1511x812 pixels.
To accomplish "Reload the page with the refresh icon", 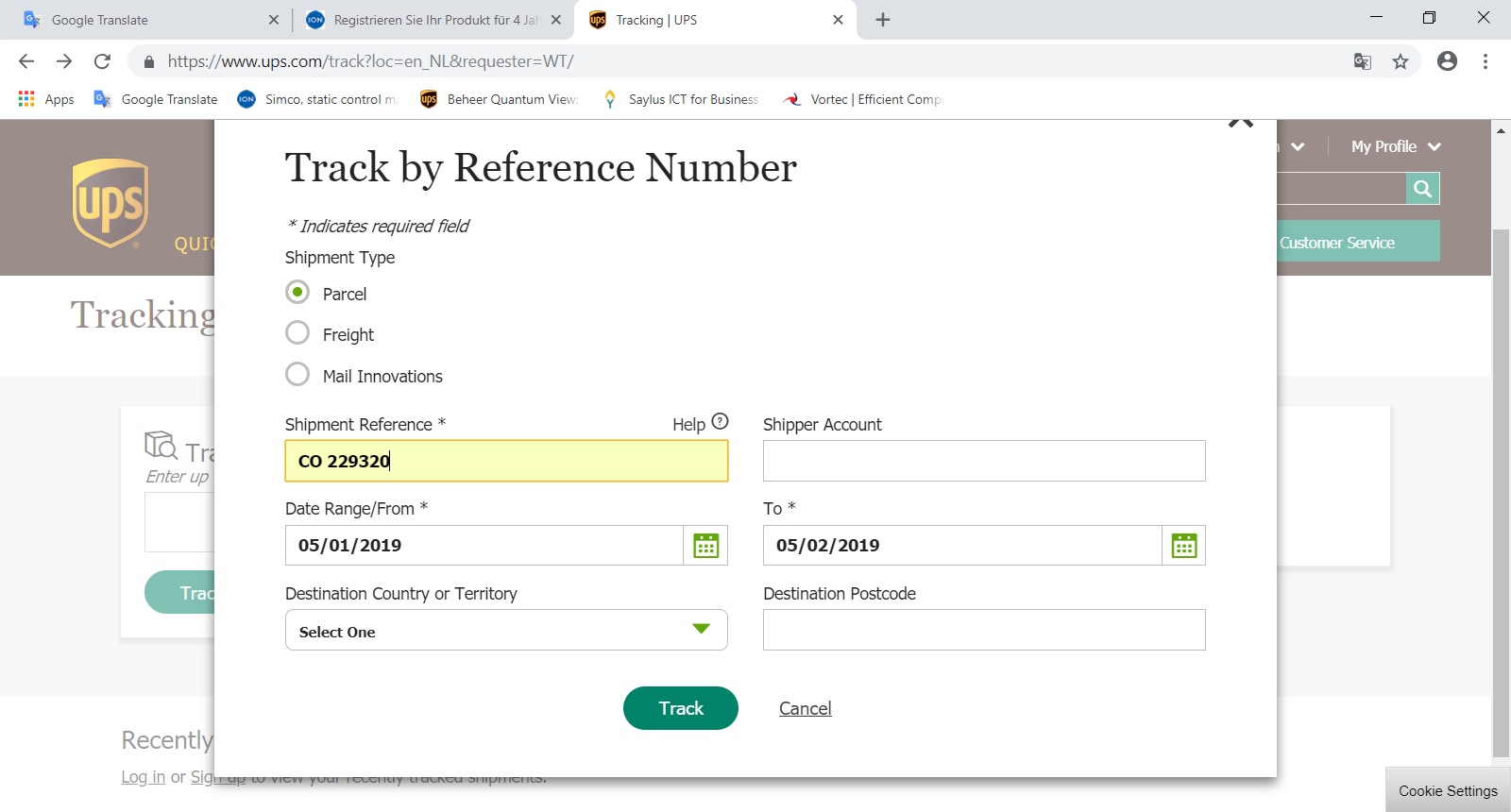I will coord(102,61).
